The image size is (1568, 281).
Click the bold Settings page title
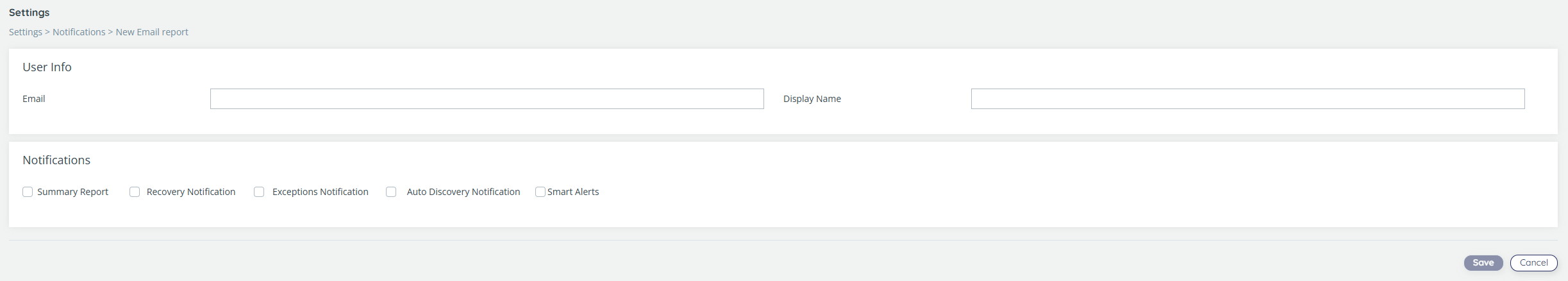point(29,13)
